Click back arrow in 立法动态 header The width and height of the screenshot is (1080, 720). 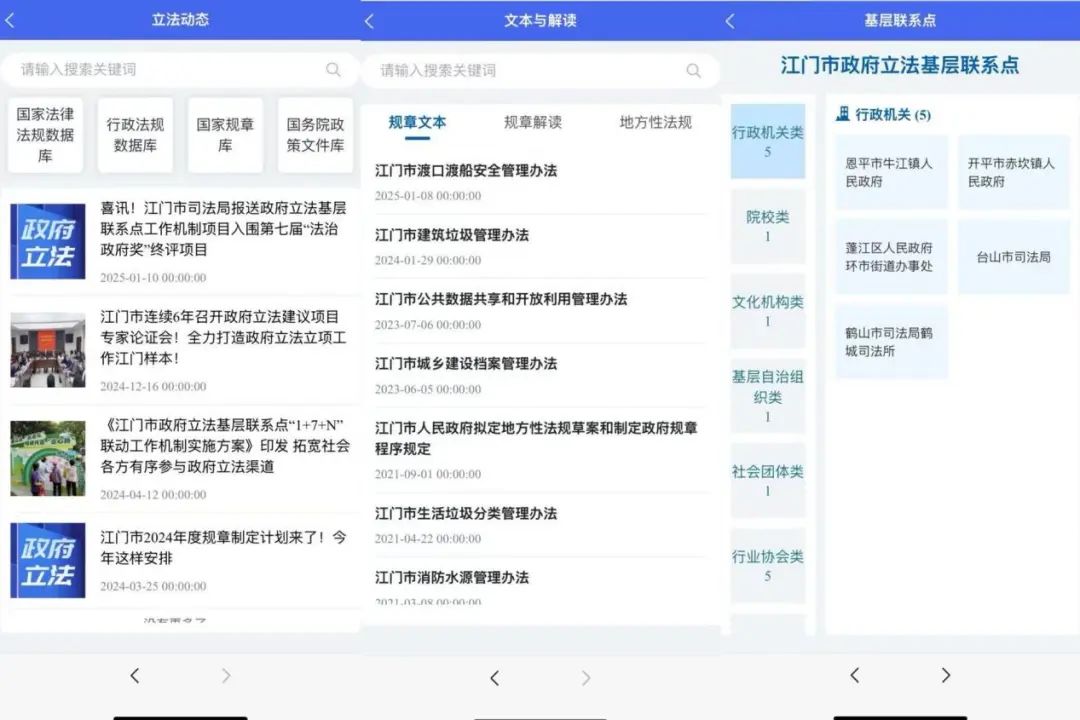(x=10, y=20)
